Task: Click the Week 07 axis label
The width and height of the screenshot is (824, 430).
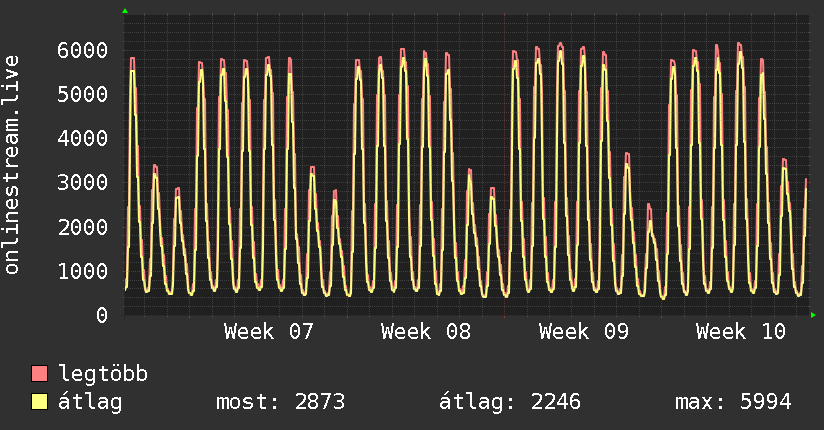Action: coord(269,332)
